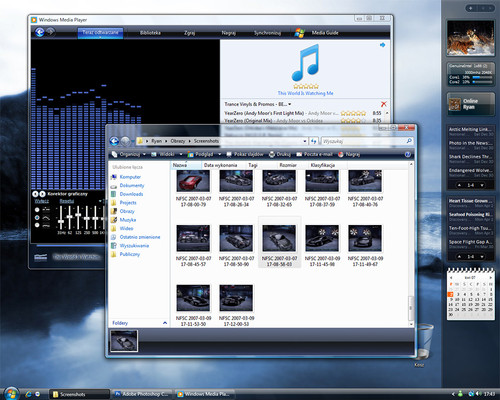Select first equalizer slider-mode radio button
The width and height of the screenshot is (500, 400).
[x=37, y=209]
